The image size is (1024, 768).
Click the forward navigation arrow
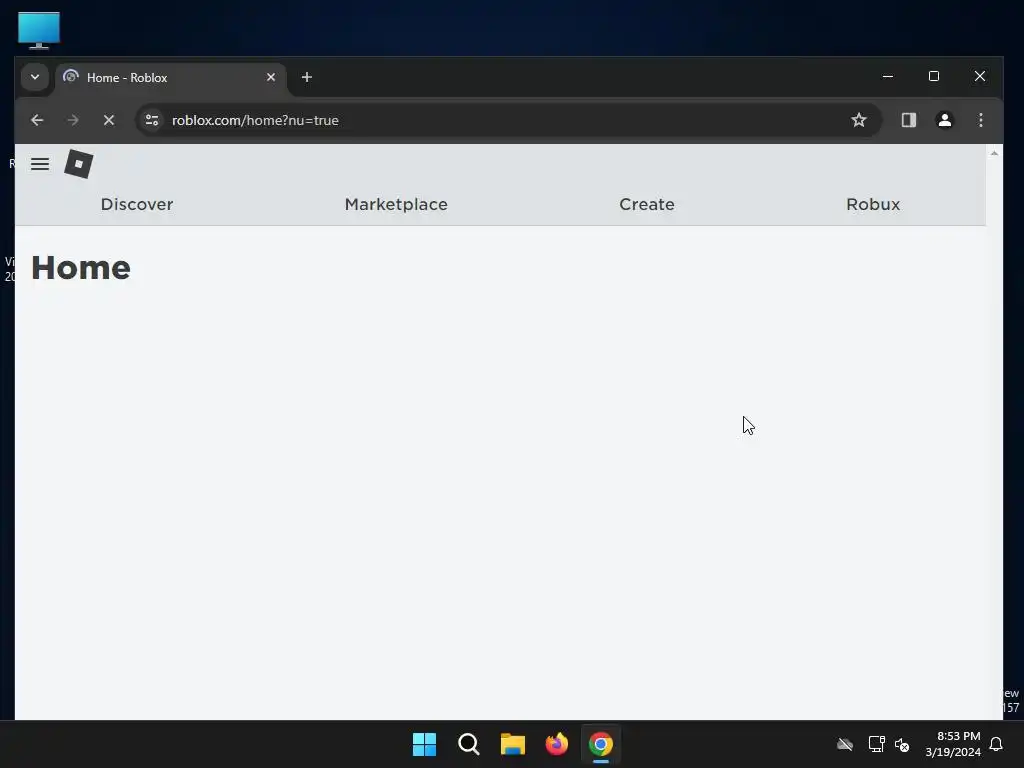click(73, 120)
